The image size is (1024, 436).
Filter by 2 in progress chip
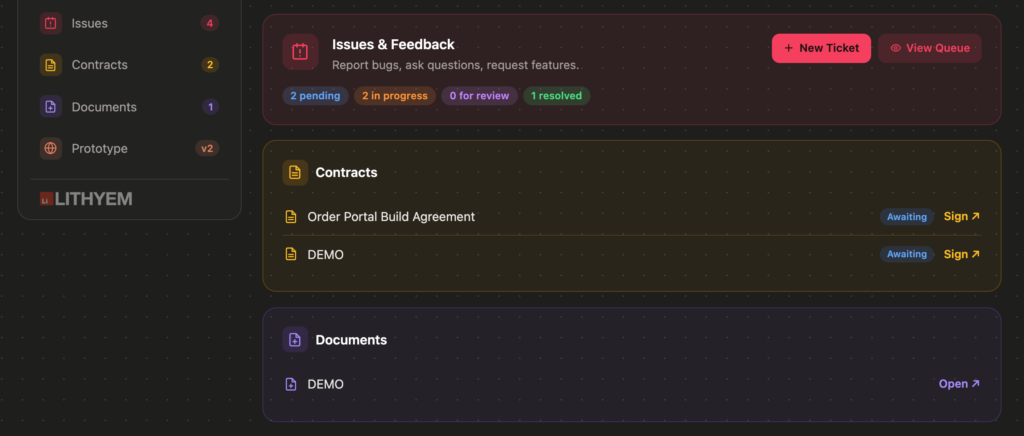(x=395, y=96)
